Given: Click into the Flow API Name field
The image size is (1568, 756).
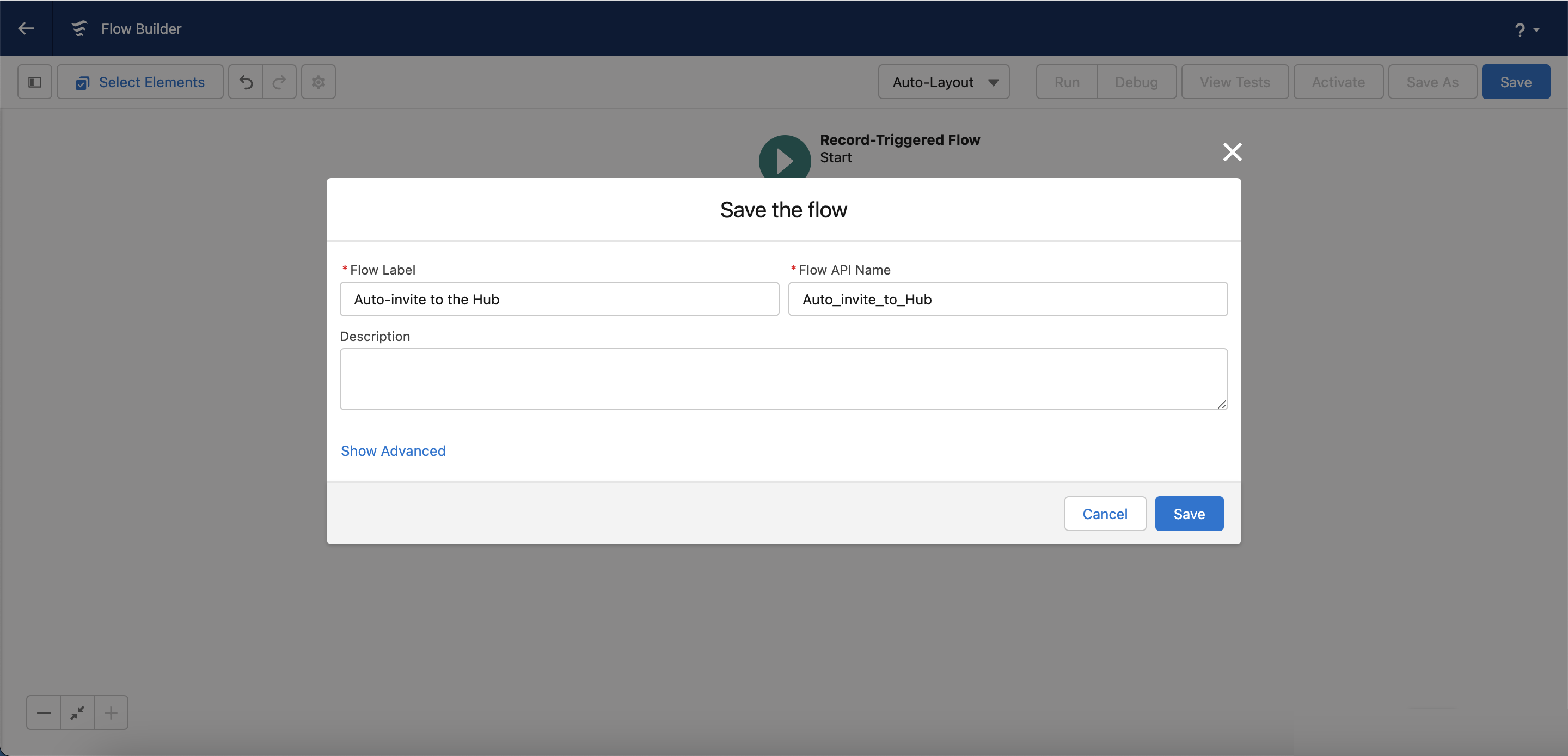Looking at the screenshot, I should click(1007, 299).
